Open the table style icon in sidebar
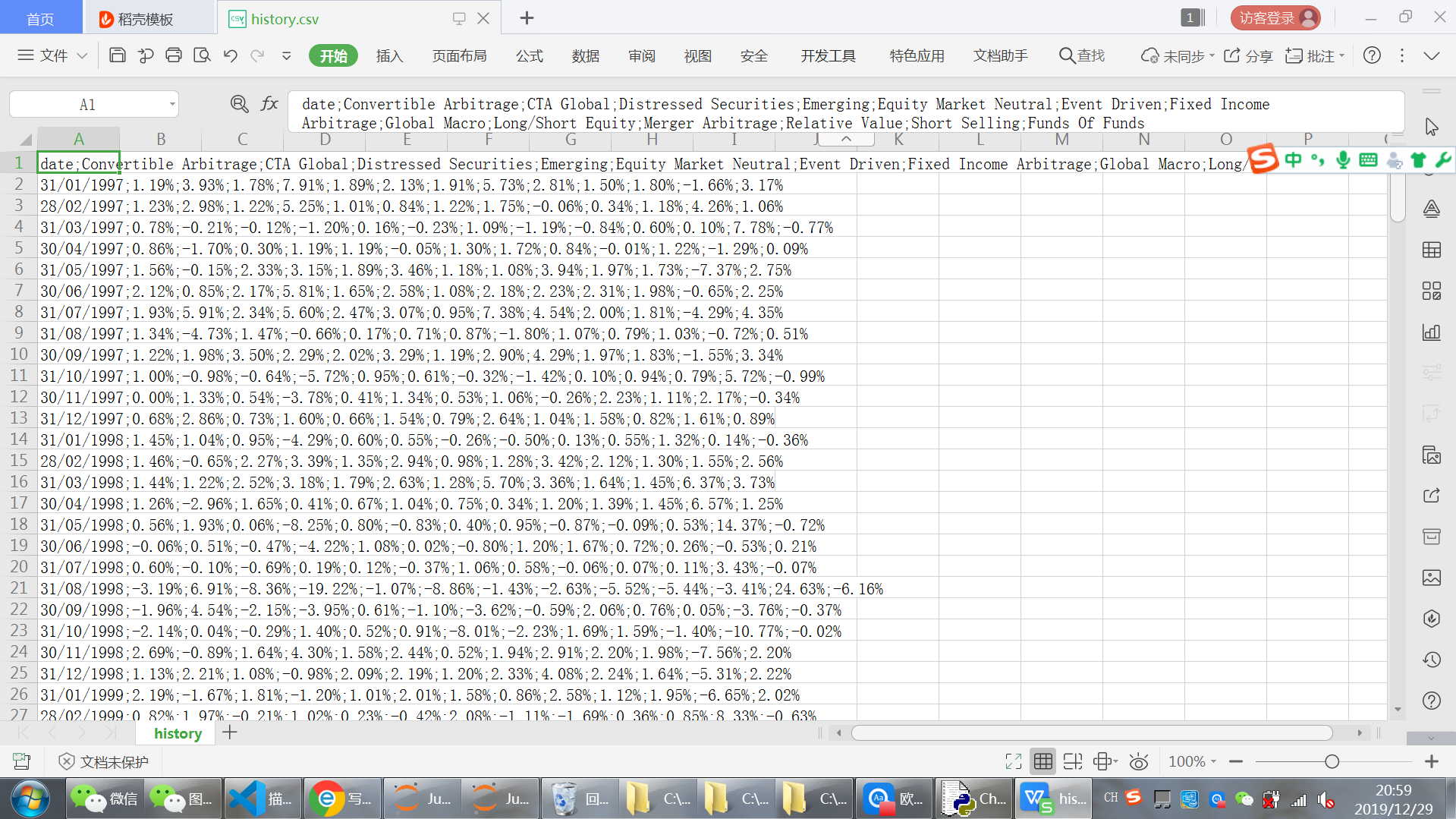 pos(1432,250)
